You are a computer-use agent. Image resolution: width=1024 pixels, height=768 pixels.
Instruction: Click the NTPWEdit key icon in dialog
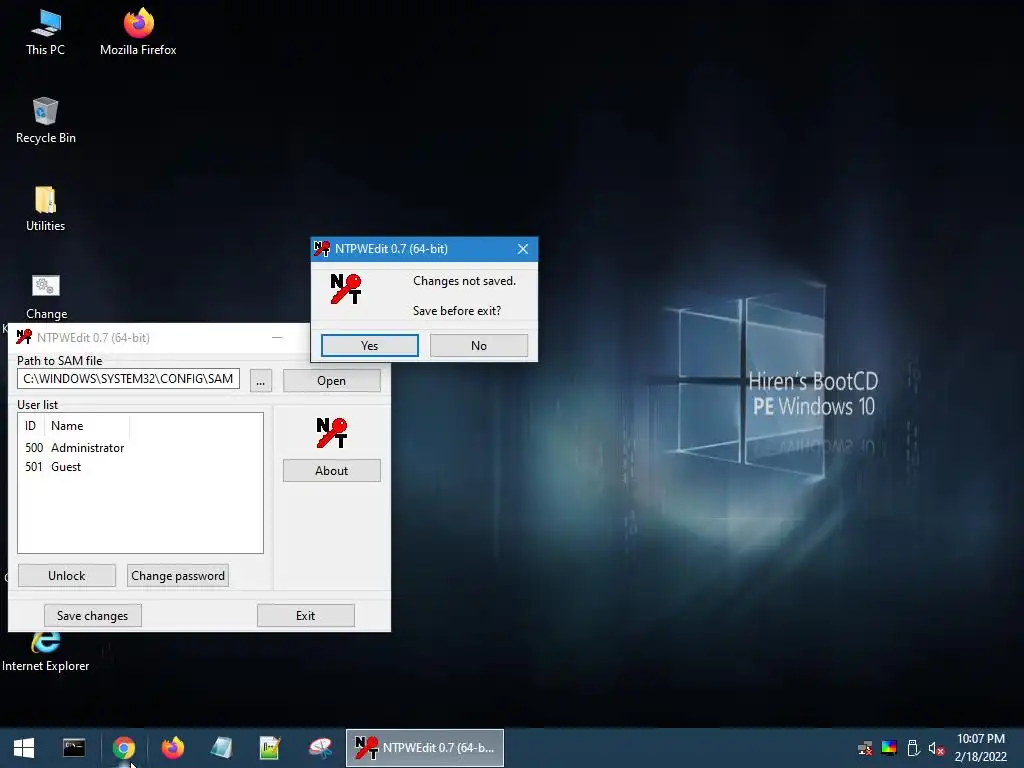(345, 289)
